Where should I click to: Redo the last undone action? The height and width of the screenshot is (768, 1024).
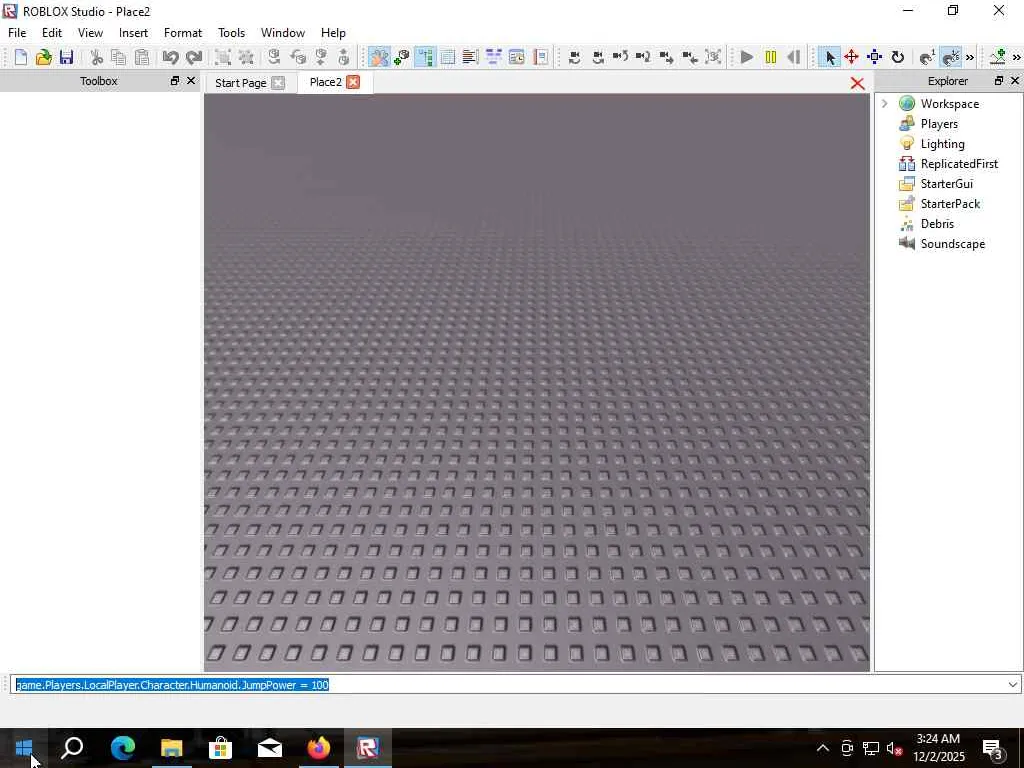pyautogui.click(x=194, y=57)
